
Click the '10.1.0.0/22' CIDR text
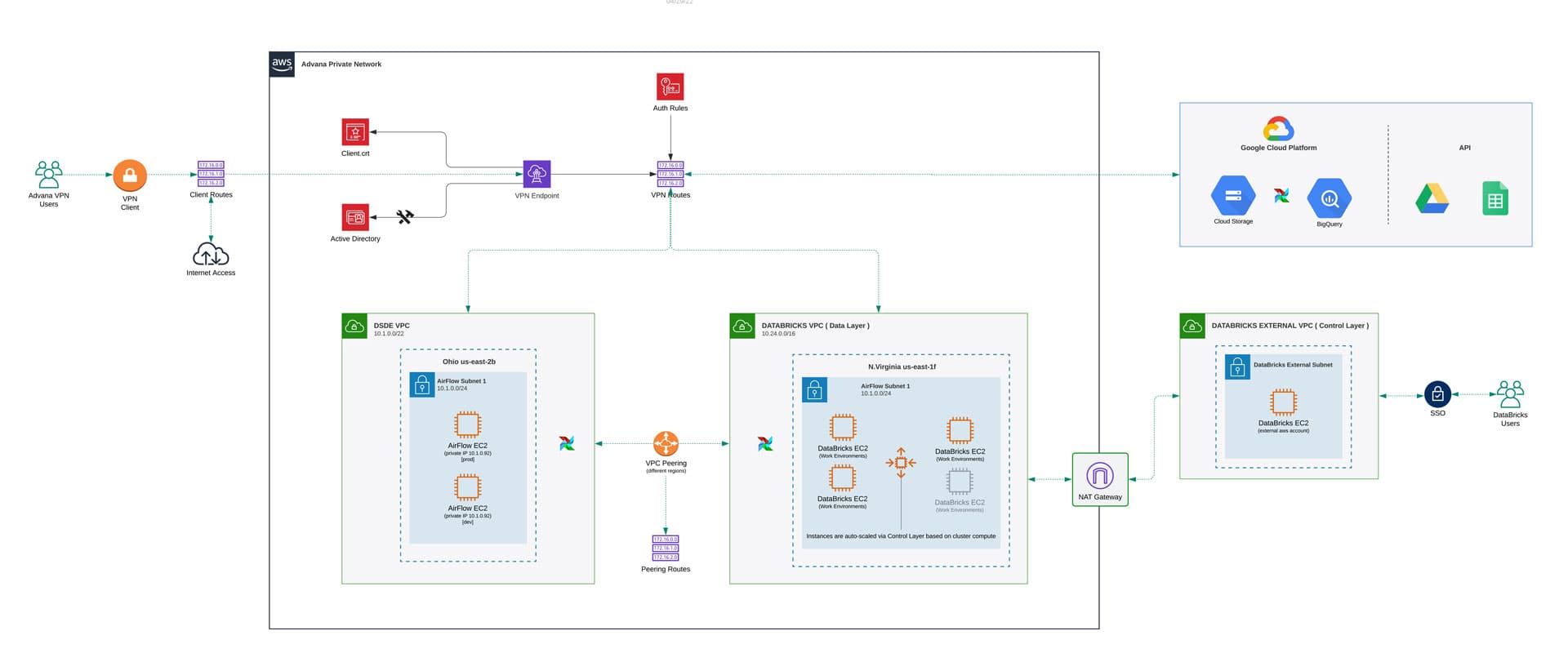point(389,334)
